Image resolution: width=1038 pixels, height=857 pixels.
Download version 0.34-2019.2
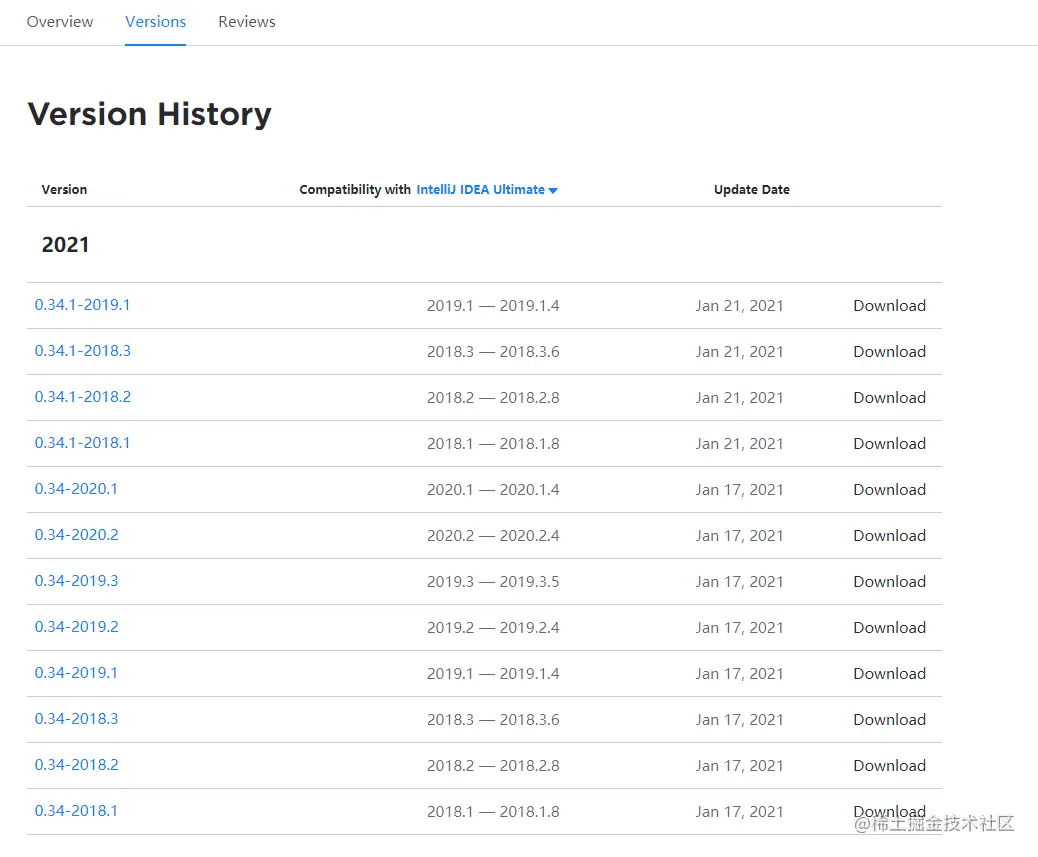click(x=889, y=627)
